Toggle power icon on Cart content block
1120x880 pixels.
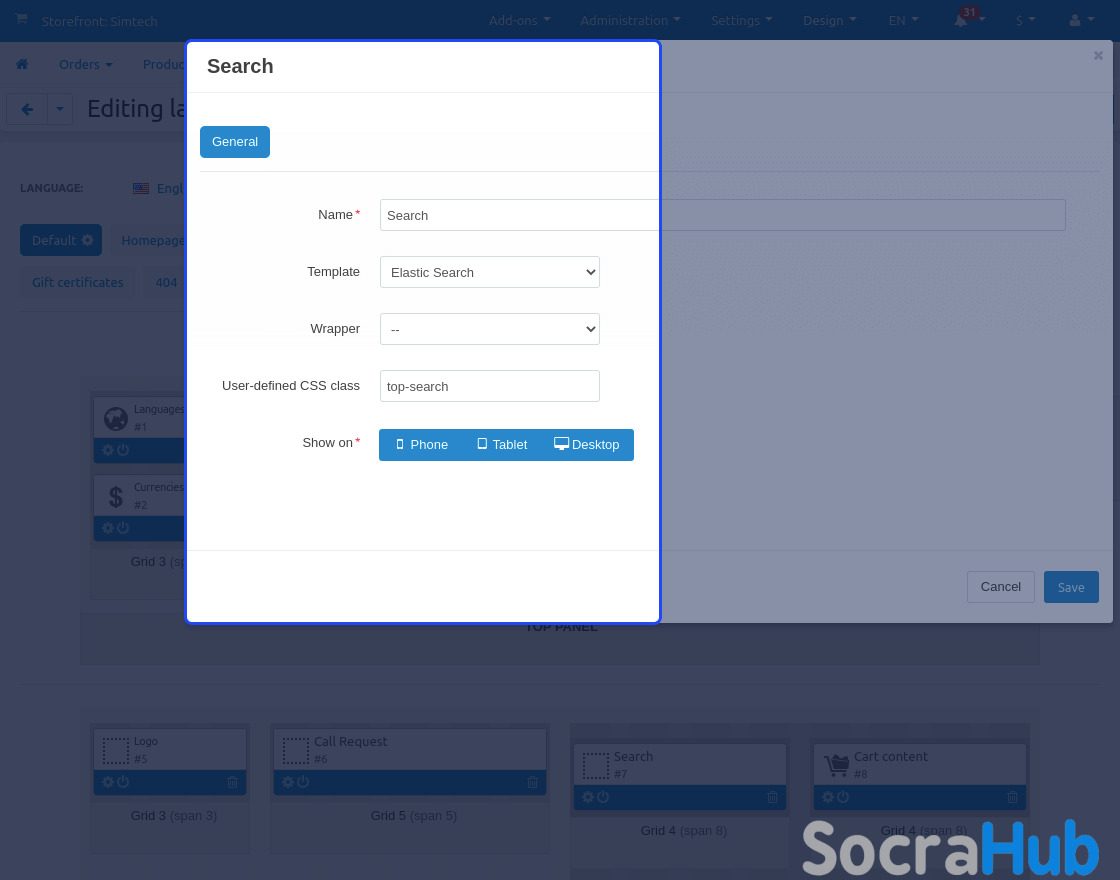point(843,797)
